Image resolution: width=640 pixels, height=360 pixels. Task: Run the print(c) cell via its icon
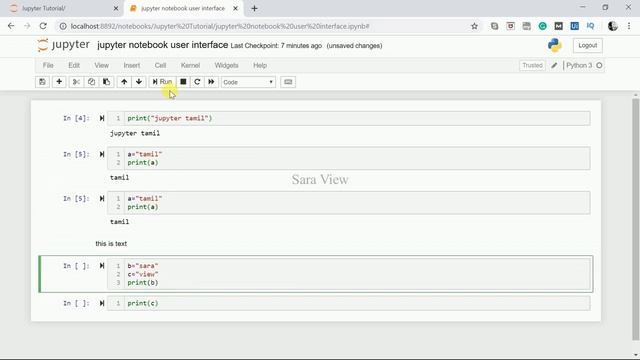tap(102, 303)
